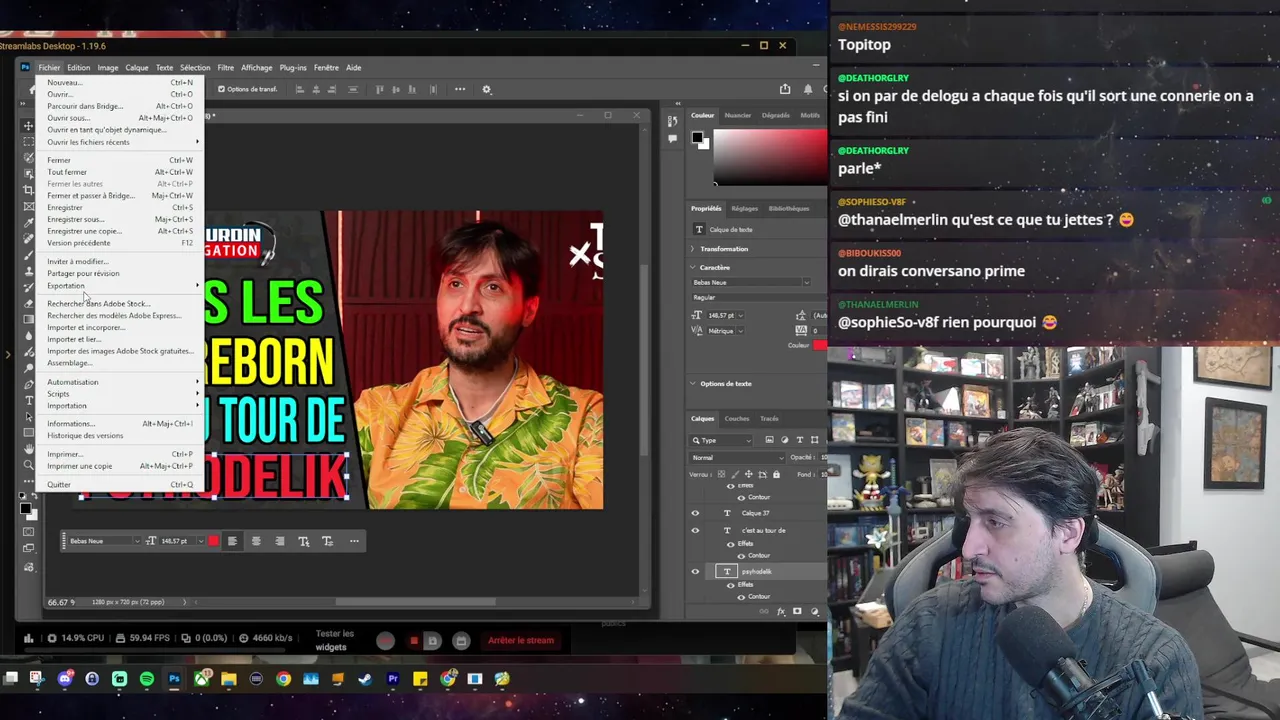Open Spotify from the taskbar
1280x720 pixels.
pos(147,679)
